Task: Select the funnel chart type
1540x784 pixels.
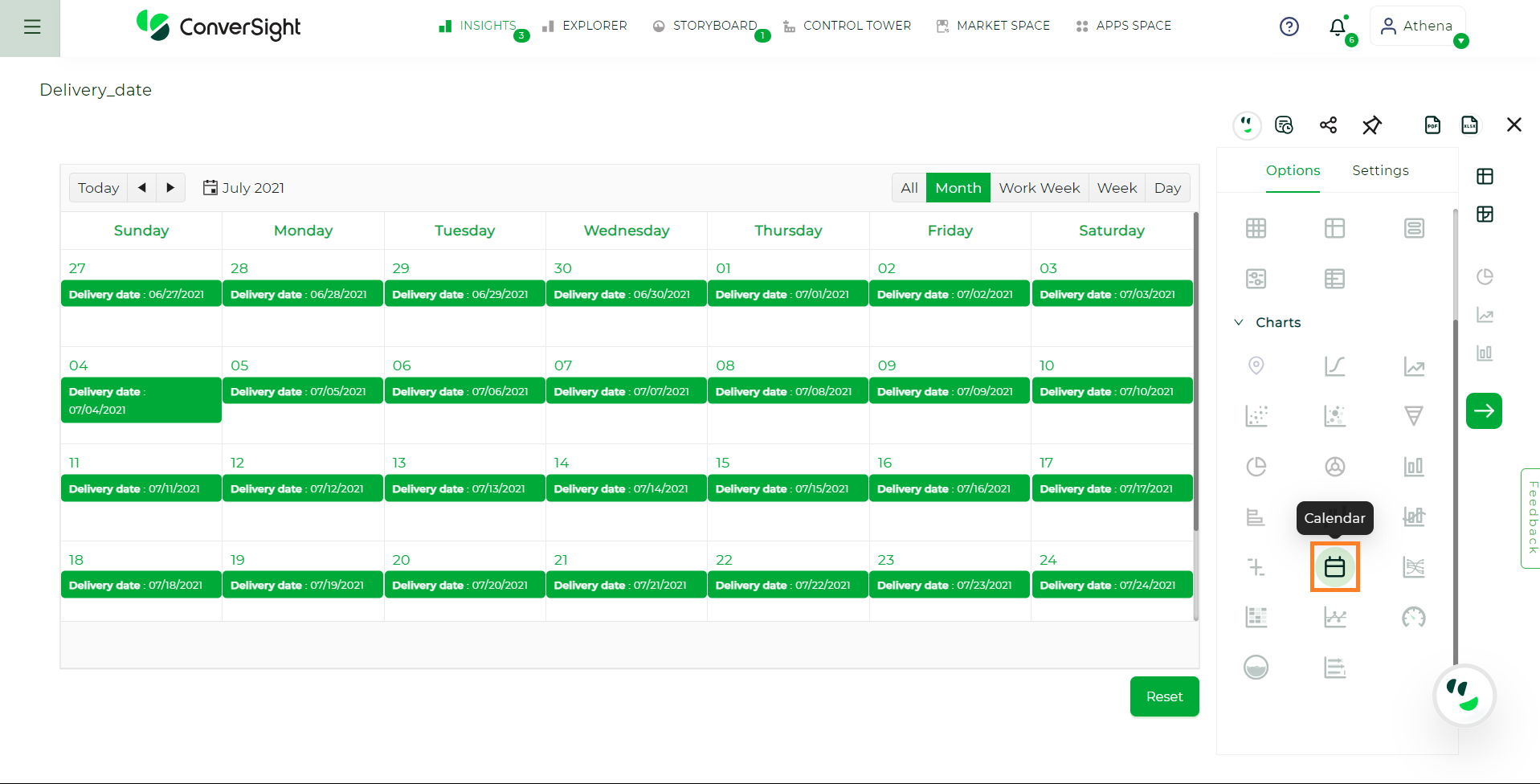Action: tap(1413, 415)
